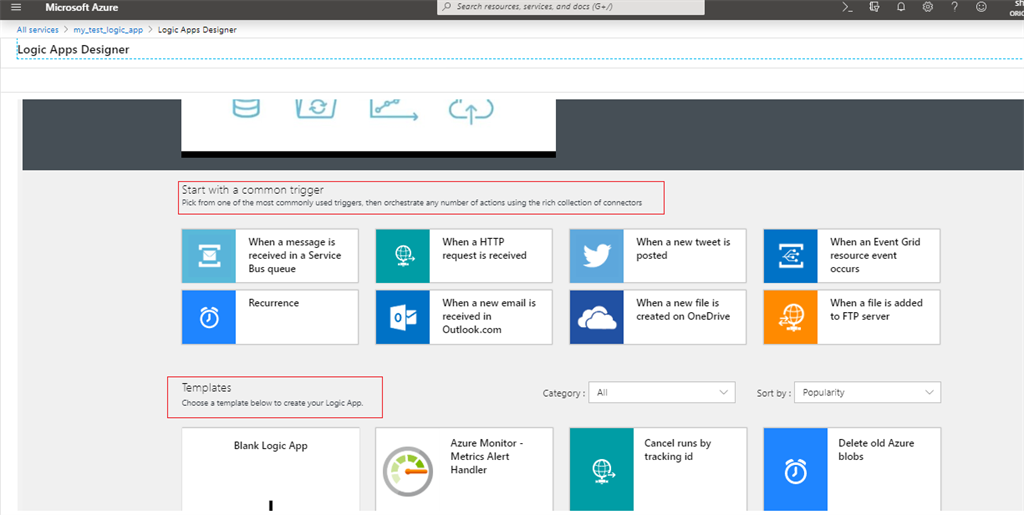Open the notifications bell
1024x515 pixels.
[x=901, y=7]
